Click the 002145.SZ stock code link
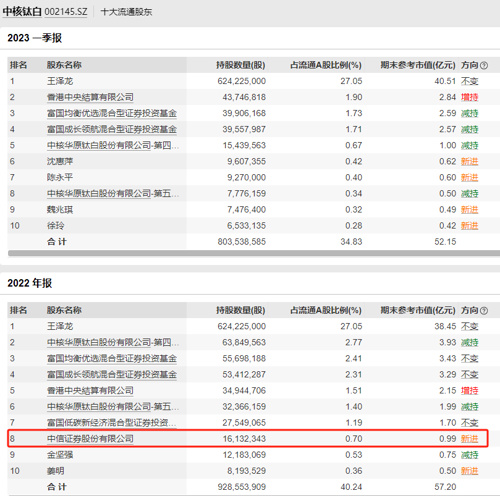This screenshot has height=496, width=500. [66, 12]
